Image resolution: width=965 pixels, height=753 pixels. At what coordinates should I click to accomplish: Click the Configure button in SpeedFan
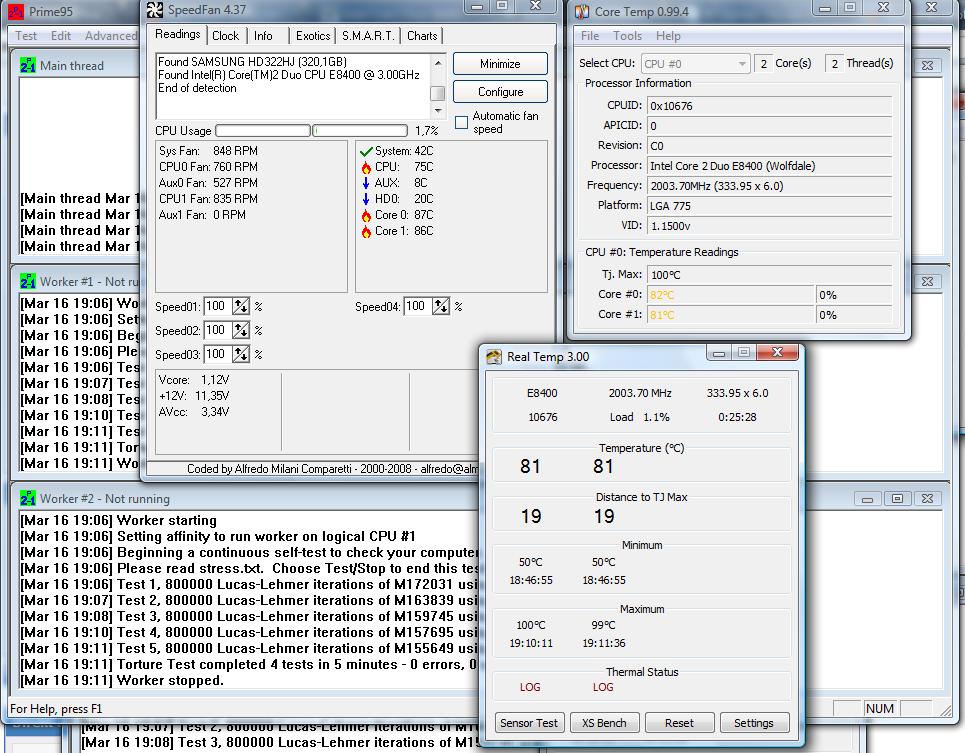(500, 92)
